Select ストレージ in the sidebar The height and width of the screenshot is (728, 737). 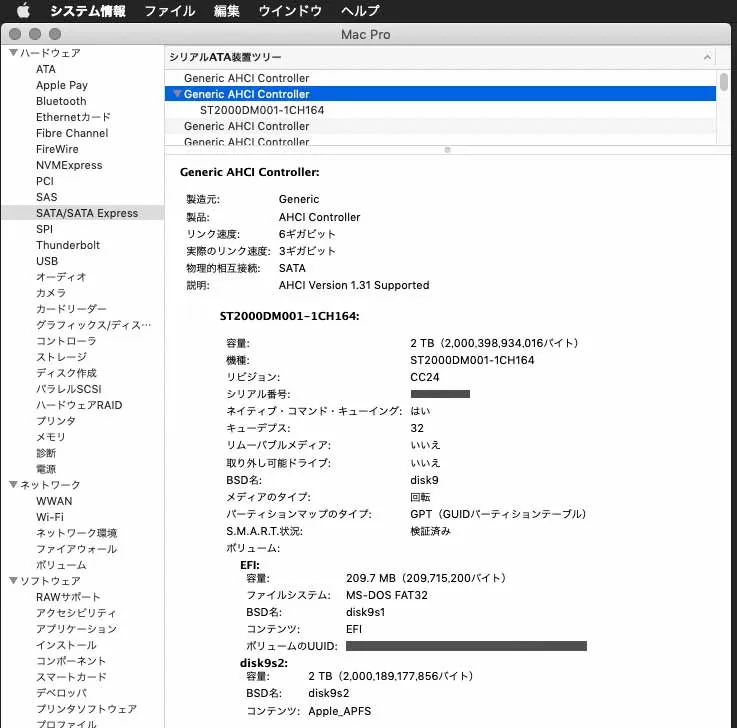click(62, 357)
